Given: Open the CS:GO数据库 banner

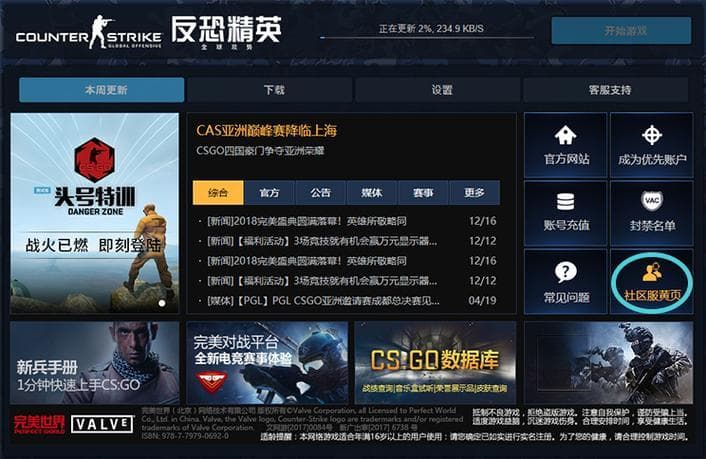Looking at the screenshot, I should point(435,363).
